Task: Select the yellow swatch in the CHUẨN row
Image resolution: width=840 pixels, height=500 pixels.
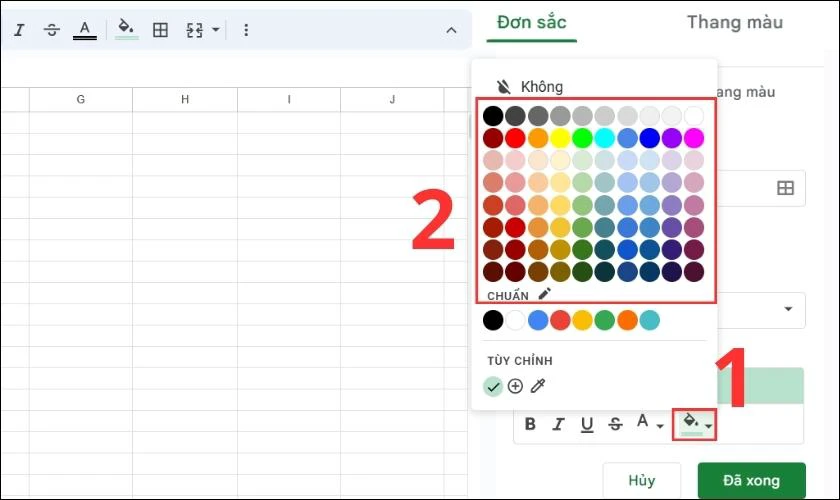Action: tap(582, 320)
